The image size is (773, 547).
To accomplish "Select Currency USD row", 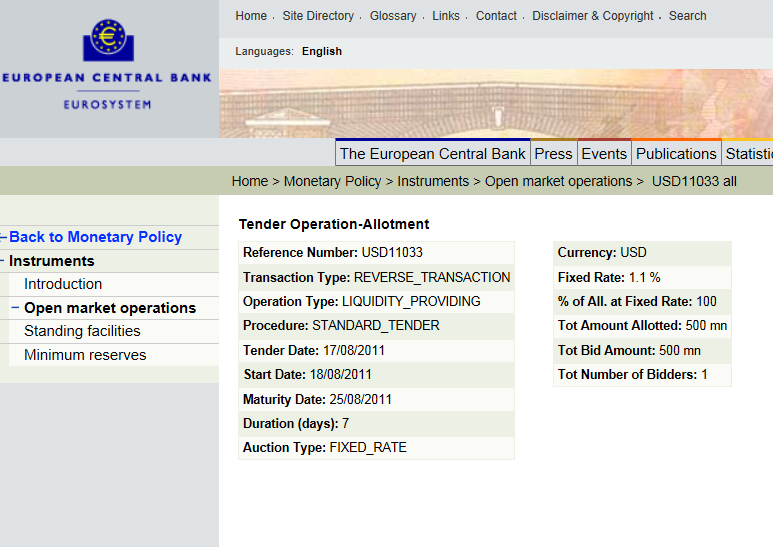I will click(642, 253).
